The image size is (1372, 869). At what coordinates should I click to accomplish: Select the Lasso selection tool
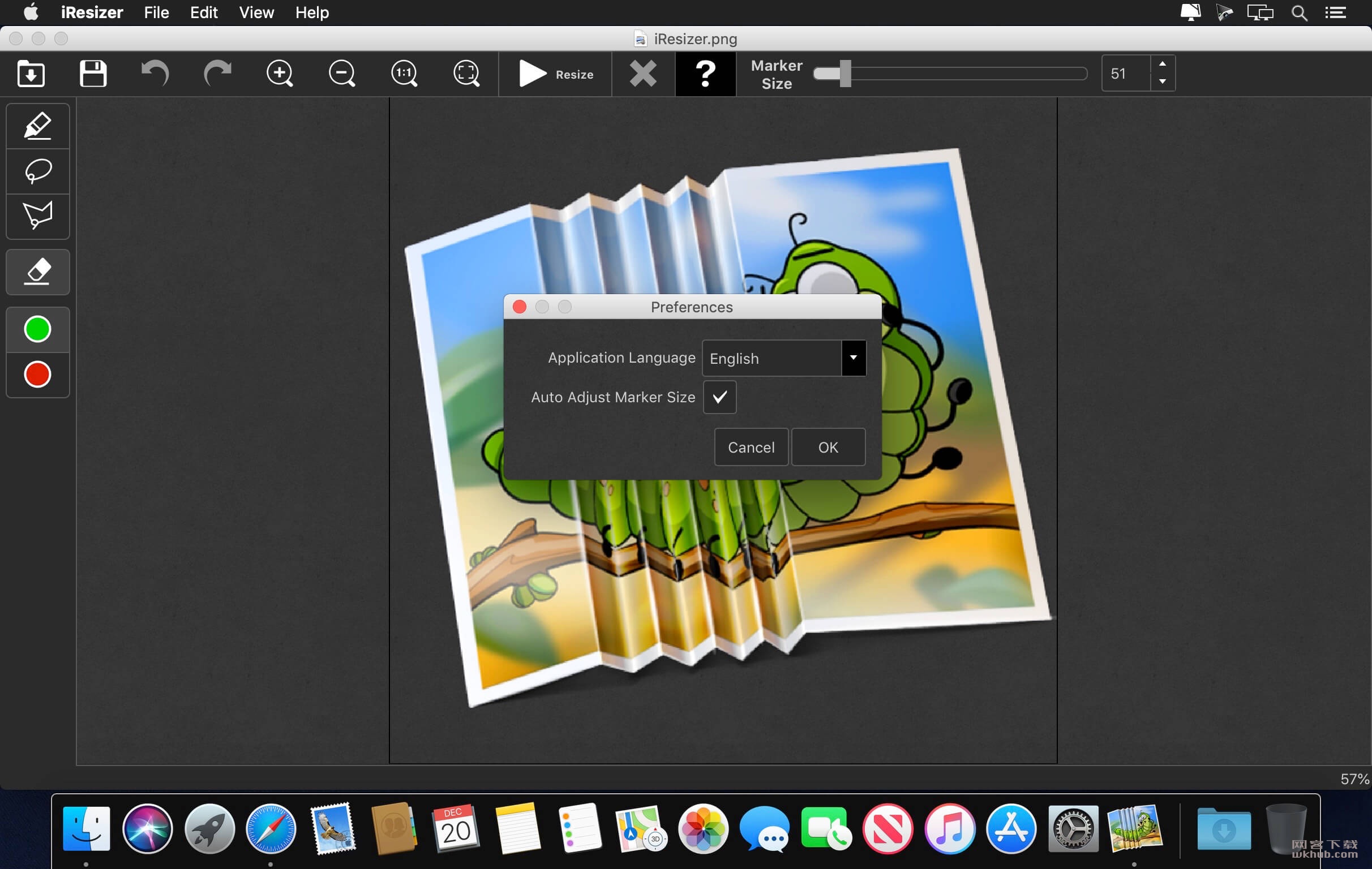37,171
